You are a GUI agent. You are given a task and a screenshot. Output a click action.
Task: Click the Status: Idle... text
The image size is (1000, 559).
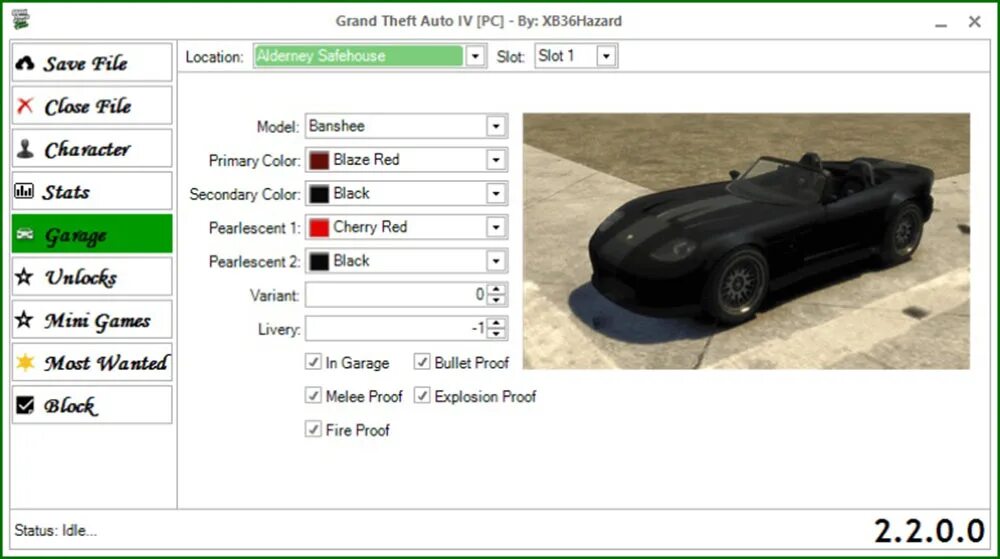(x=55, y=530)
